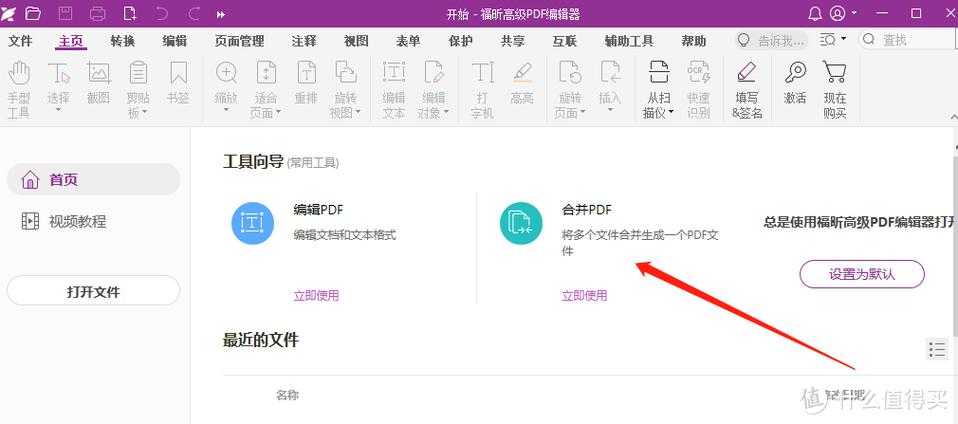Viewport: 958px width, 424px height.
Task: Expand the 编辑对象 dropdown arrow
Action: pos(447,112)
